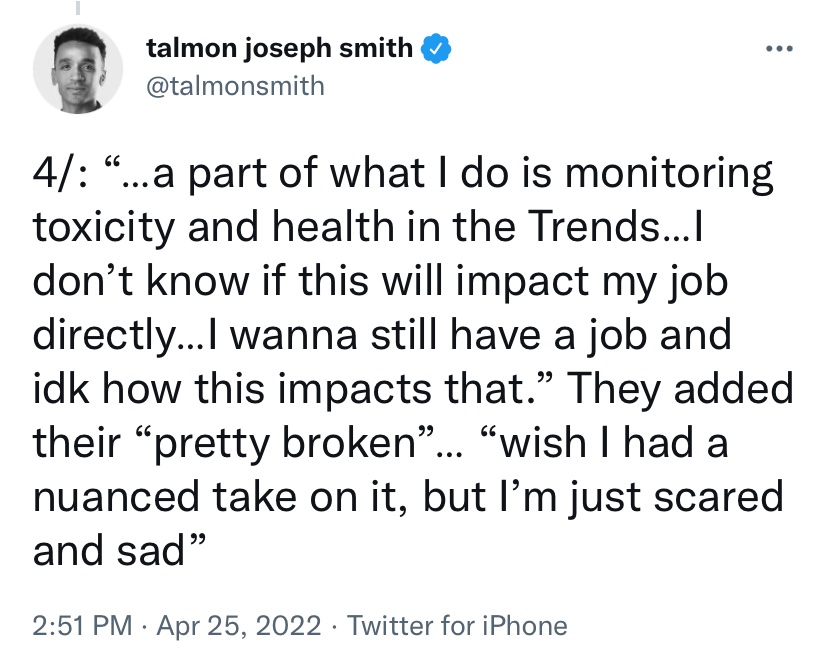
Task: Click the display name talmon joseph smith
Action: point(279,48)
